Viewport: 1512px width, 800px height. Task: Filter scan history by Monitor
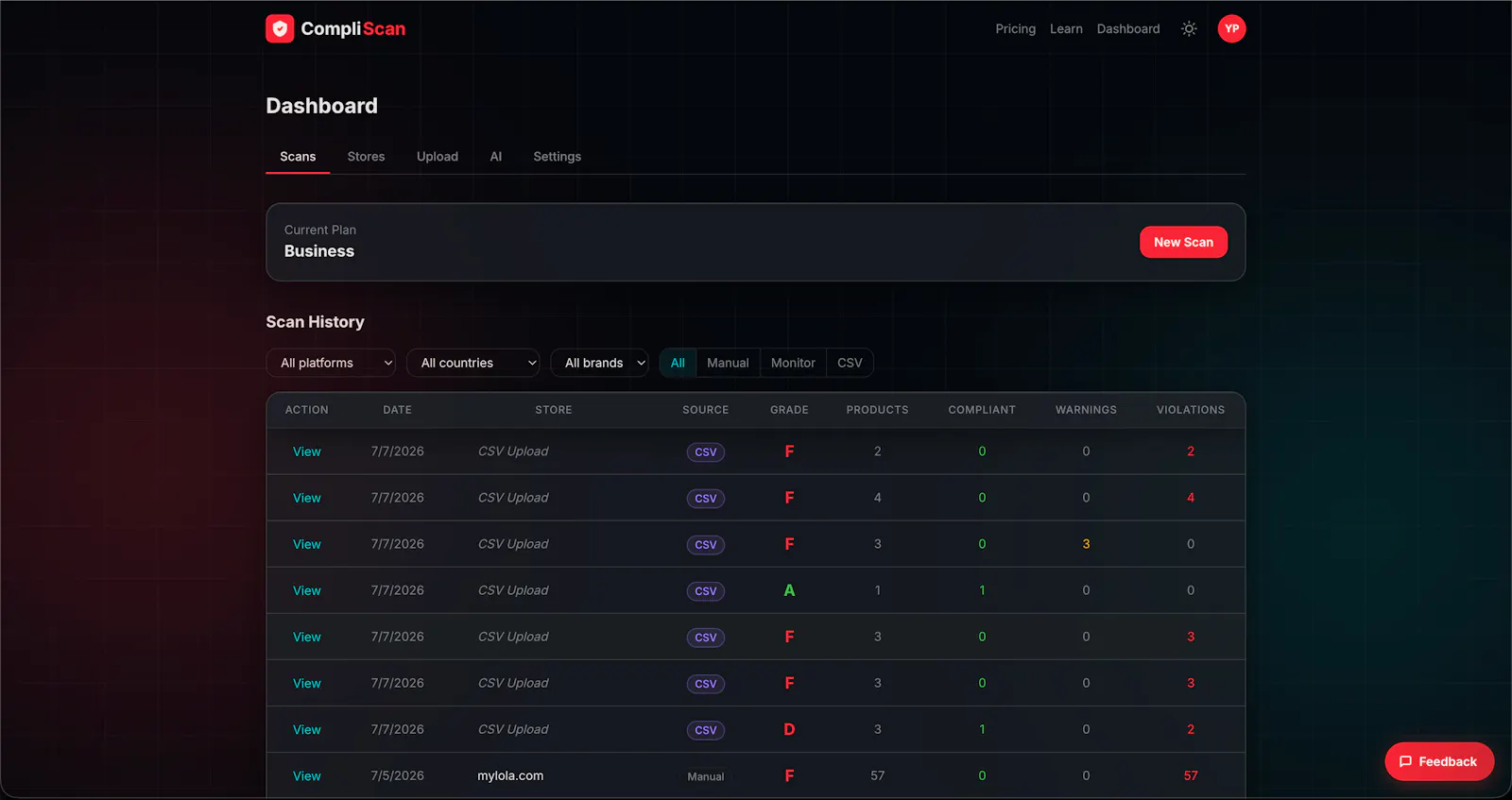793,363
